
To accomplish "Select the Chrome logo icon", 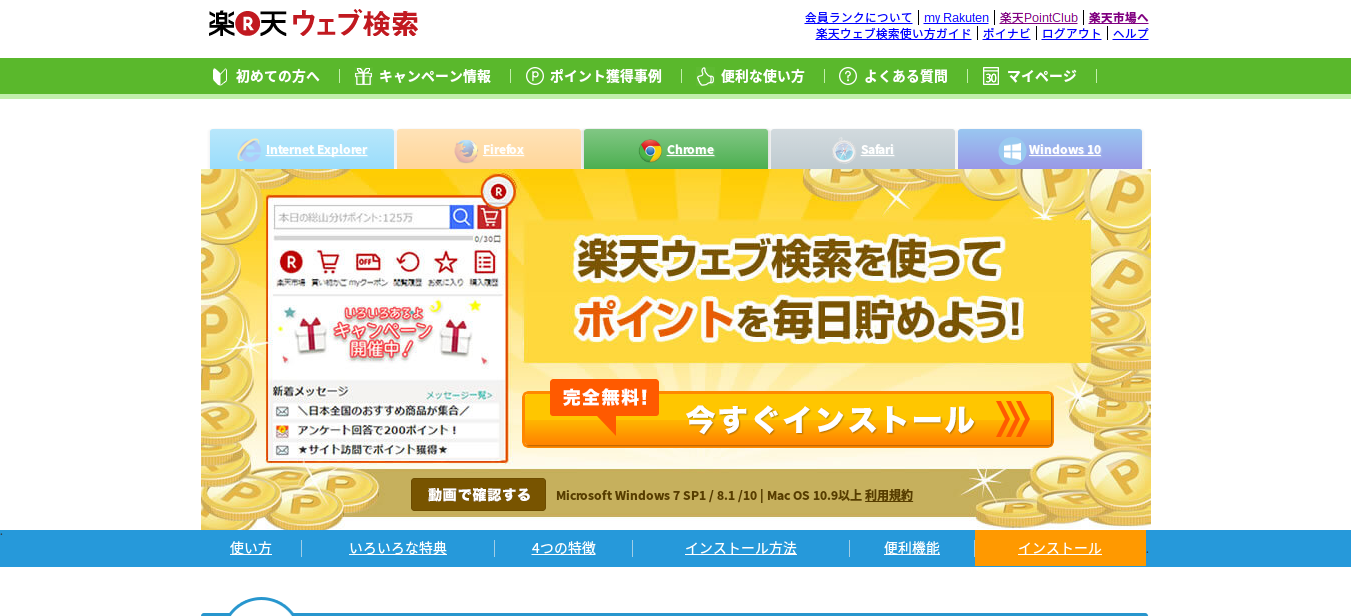I will pos(650,150).
